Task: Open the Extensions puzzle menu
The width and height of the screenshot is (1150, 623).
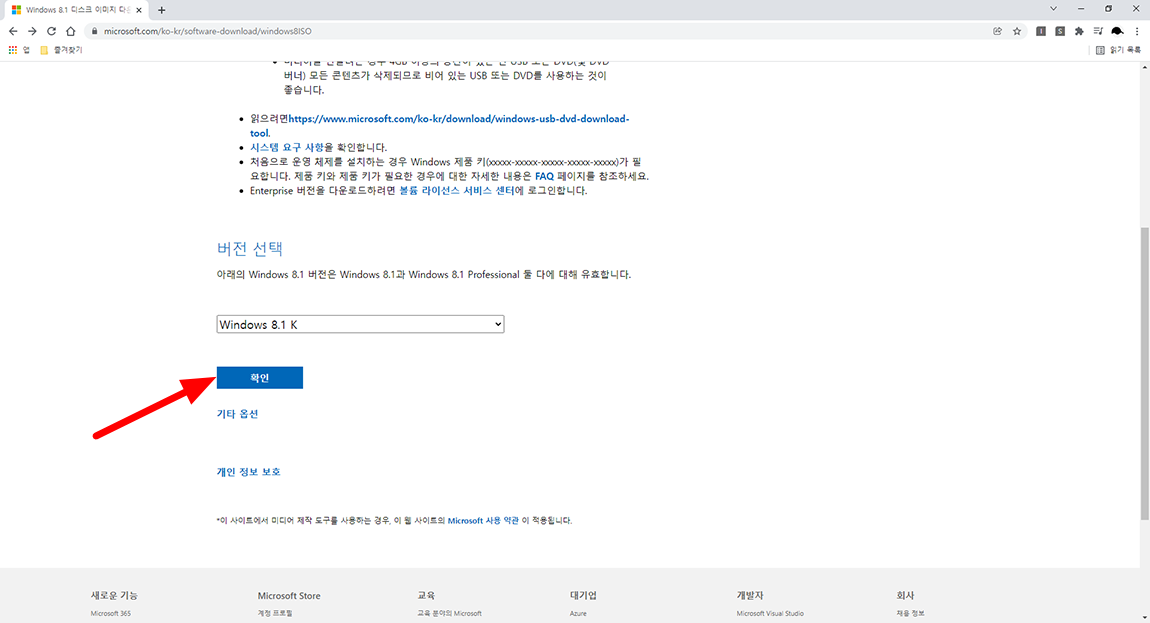Action: click(1079, 32)
